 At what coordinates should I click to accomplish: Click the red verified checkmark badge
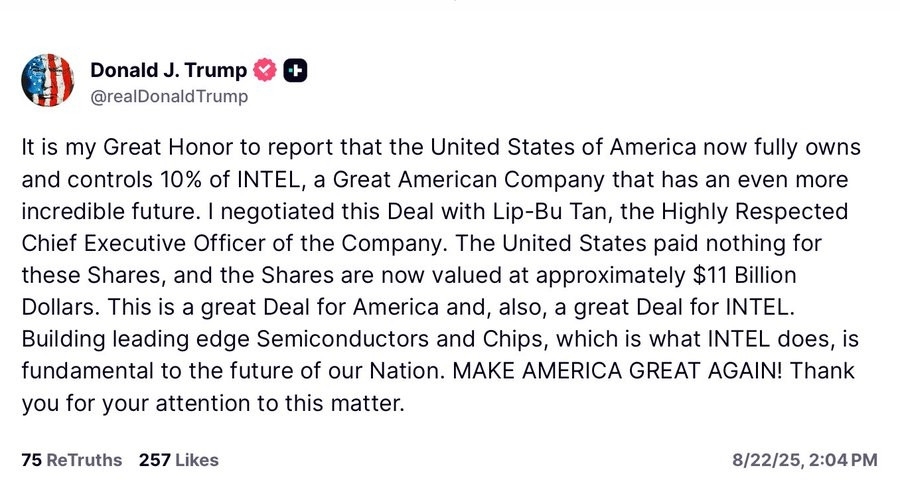coord(265,70)
